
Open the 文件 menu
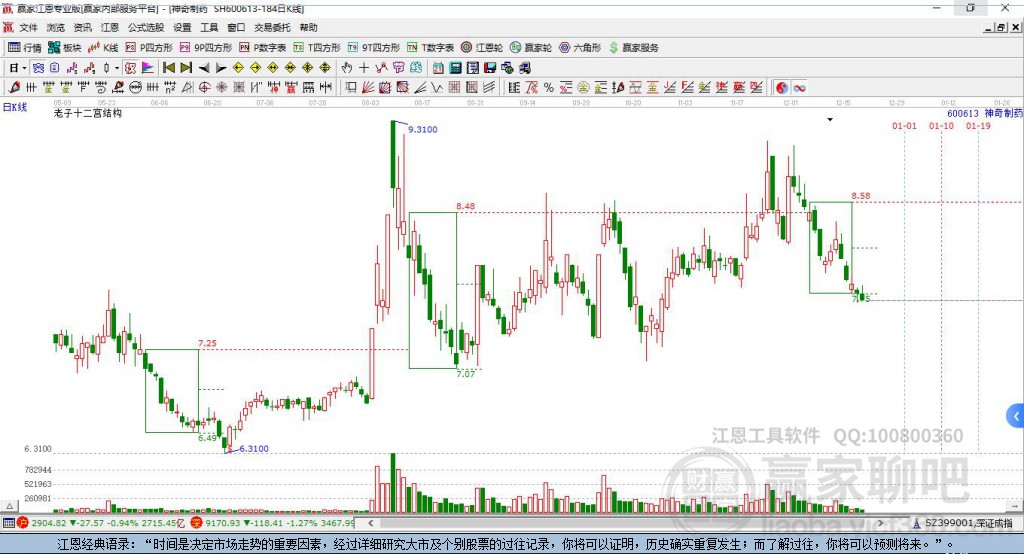(x=28, y=27)
